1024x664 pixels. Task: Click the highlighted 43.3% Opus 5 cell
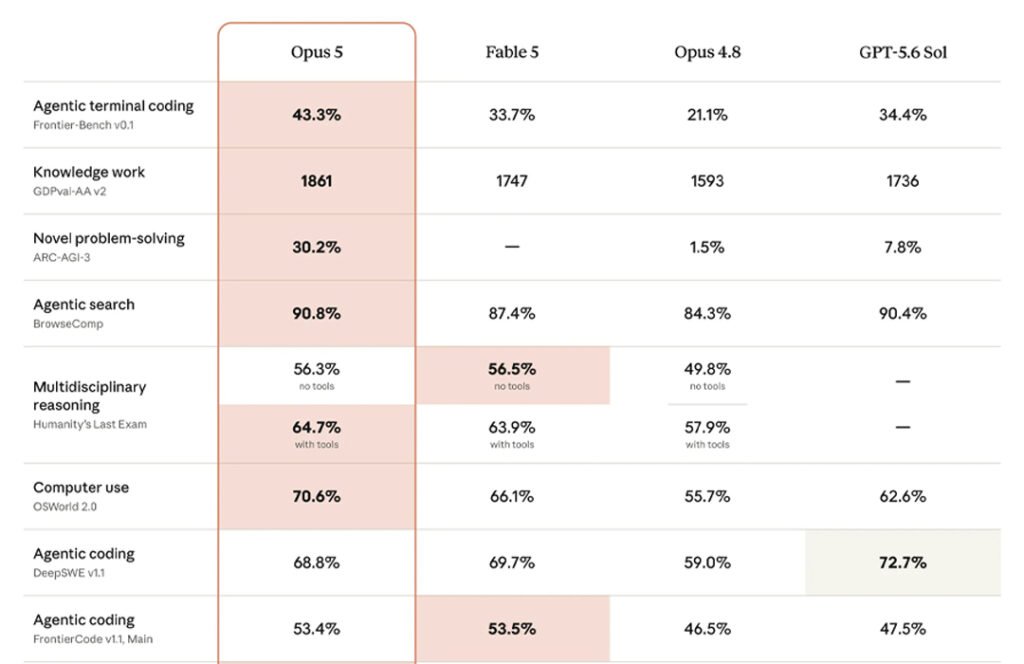(x=317, y=115)
